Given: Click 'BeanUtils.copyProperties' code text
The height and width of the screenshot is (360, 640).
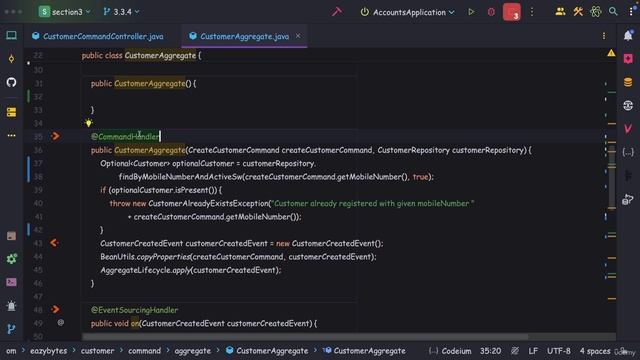Looking at the screenshot, I should (145, 257).
